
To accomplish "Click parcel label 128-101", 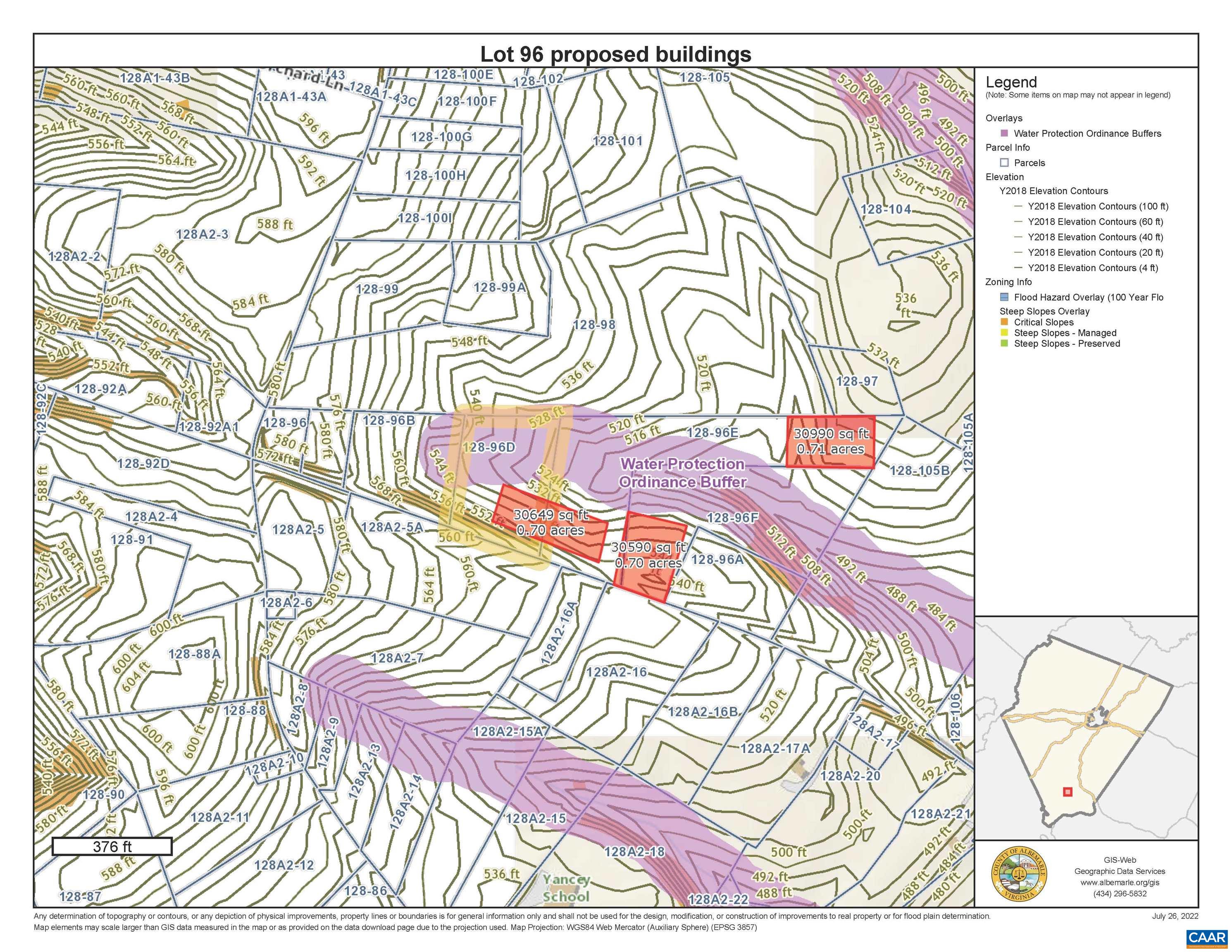I will [x=618, y=140].
